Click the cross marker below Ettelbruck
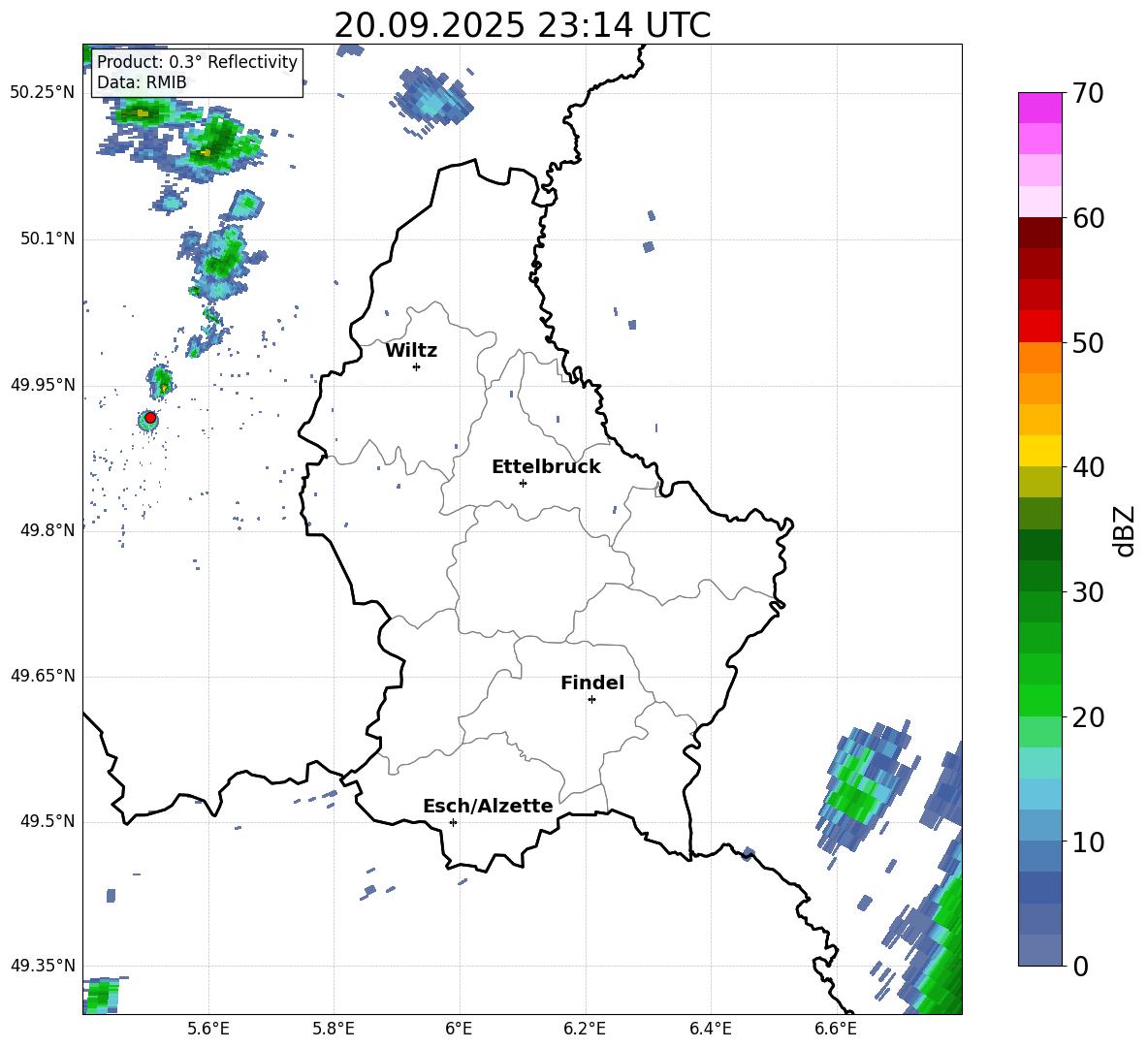The height and width of the screenshot is (1048, 1148). click(523, 483)
